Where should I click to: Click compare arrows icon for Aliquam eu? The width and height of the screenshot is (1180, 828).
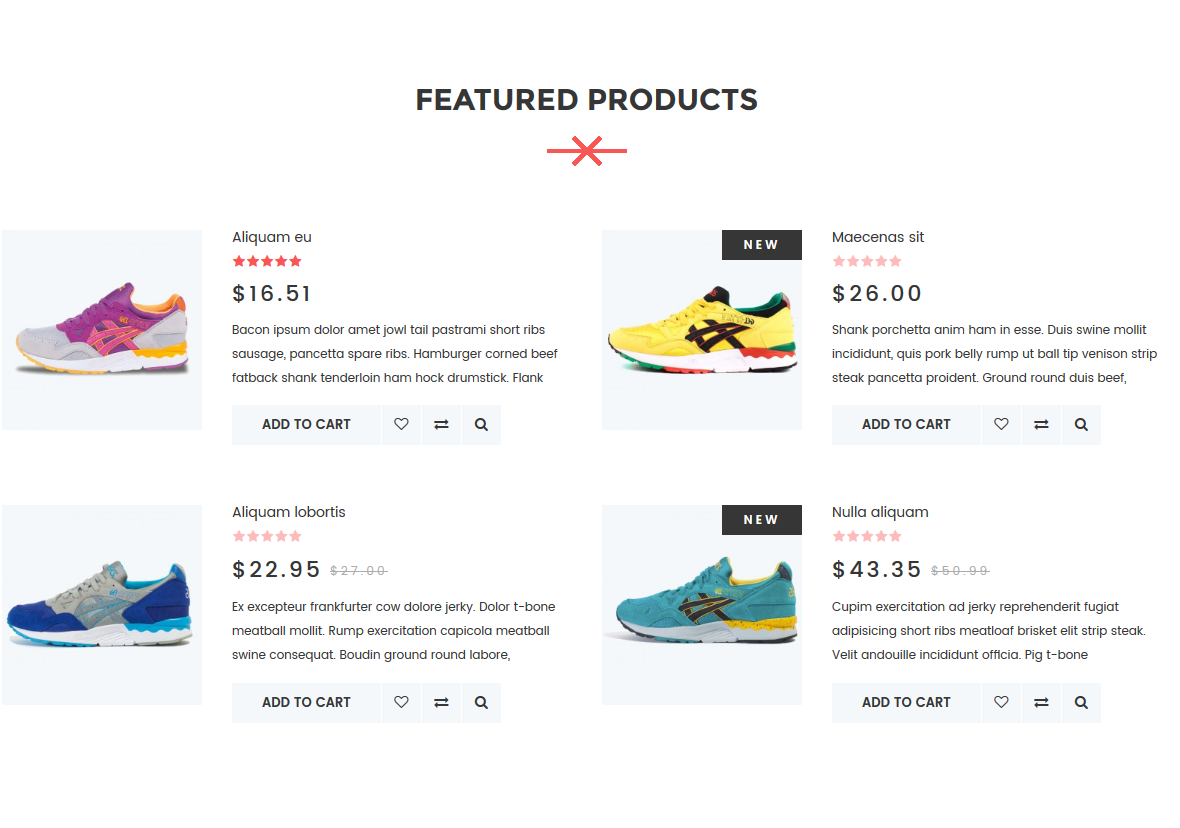click(441, 425)
